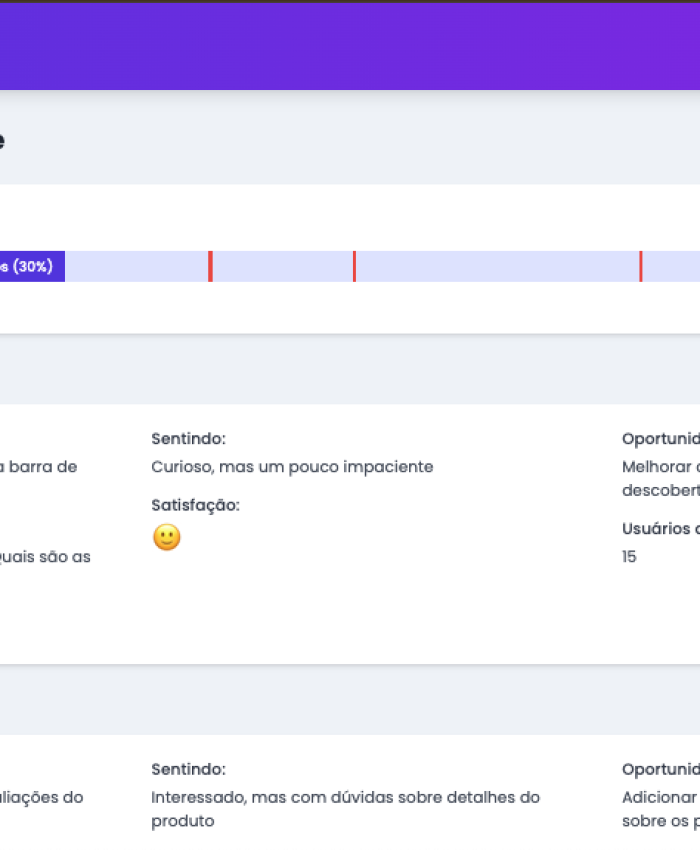This screenshot has height=850, width=700.
Task: Click the value '15' under Usuários
Action: tap(629, 557)
